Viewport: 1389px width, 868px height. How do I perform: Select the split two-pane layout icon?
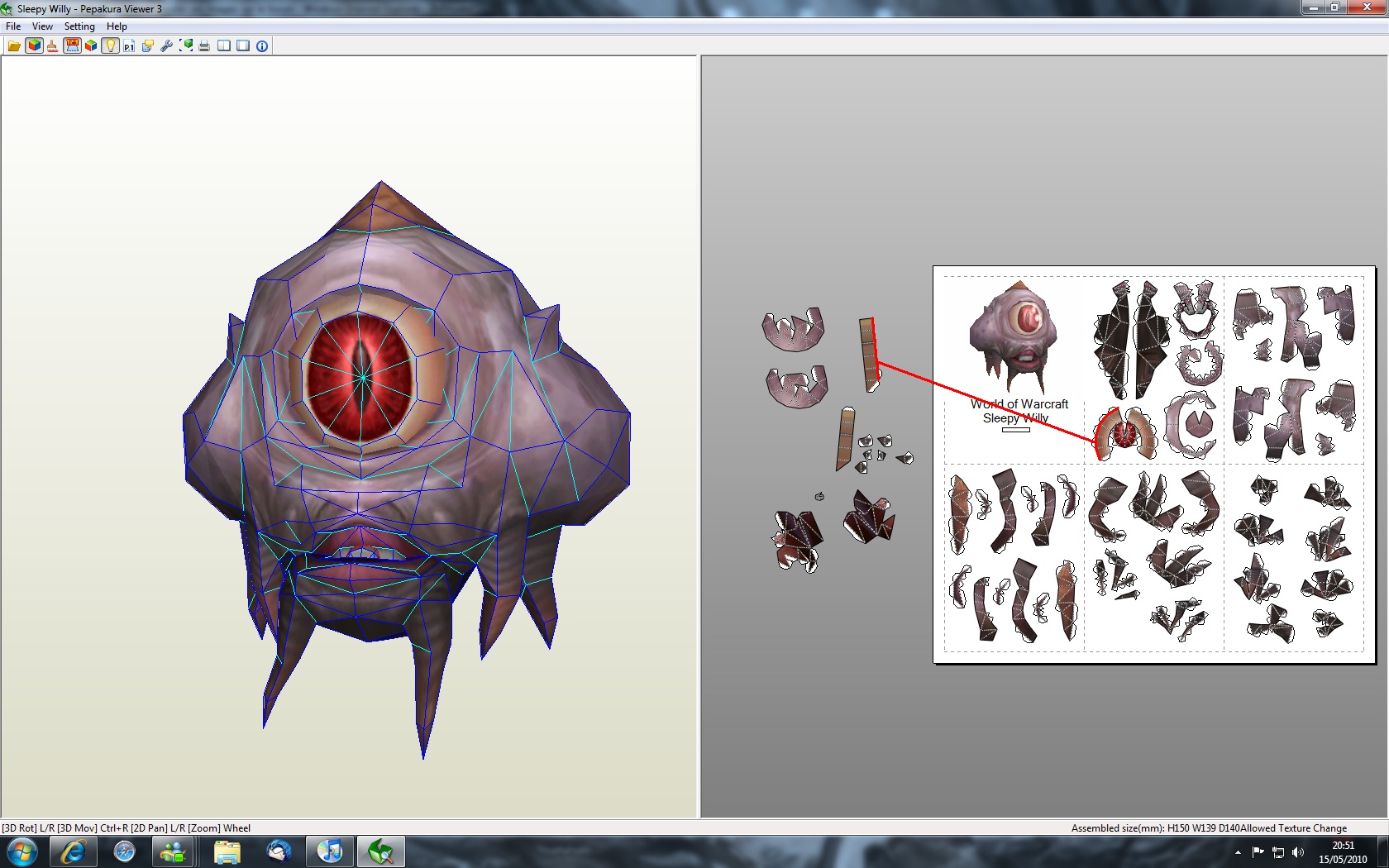pyautogui.click(x=224, y=46)
